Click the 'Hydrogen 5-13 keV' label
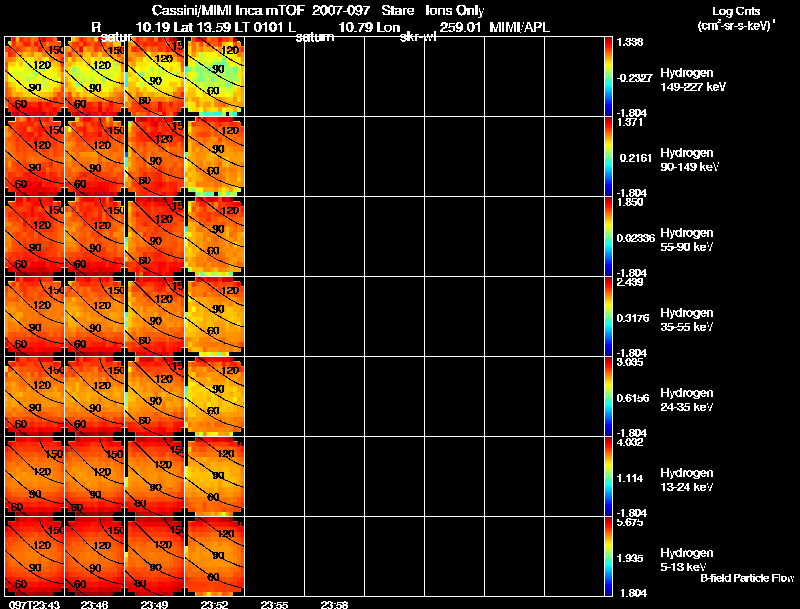 [x=687, y=560]
